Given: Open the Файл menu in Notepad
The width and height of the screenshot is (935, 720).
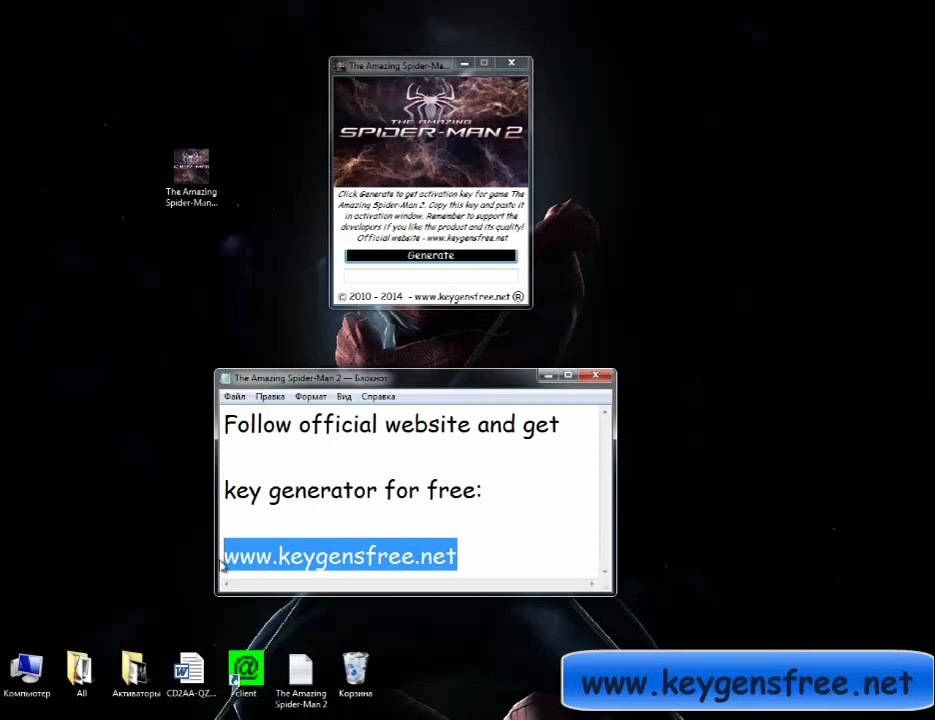Looking at the screenshot, I should point(234,397).
